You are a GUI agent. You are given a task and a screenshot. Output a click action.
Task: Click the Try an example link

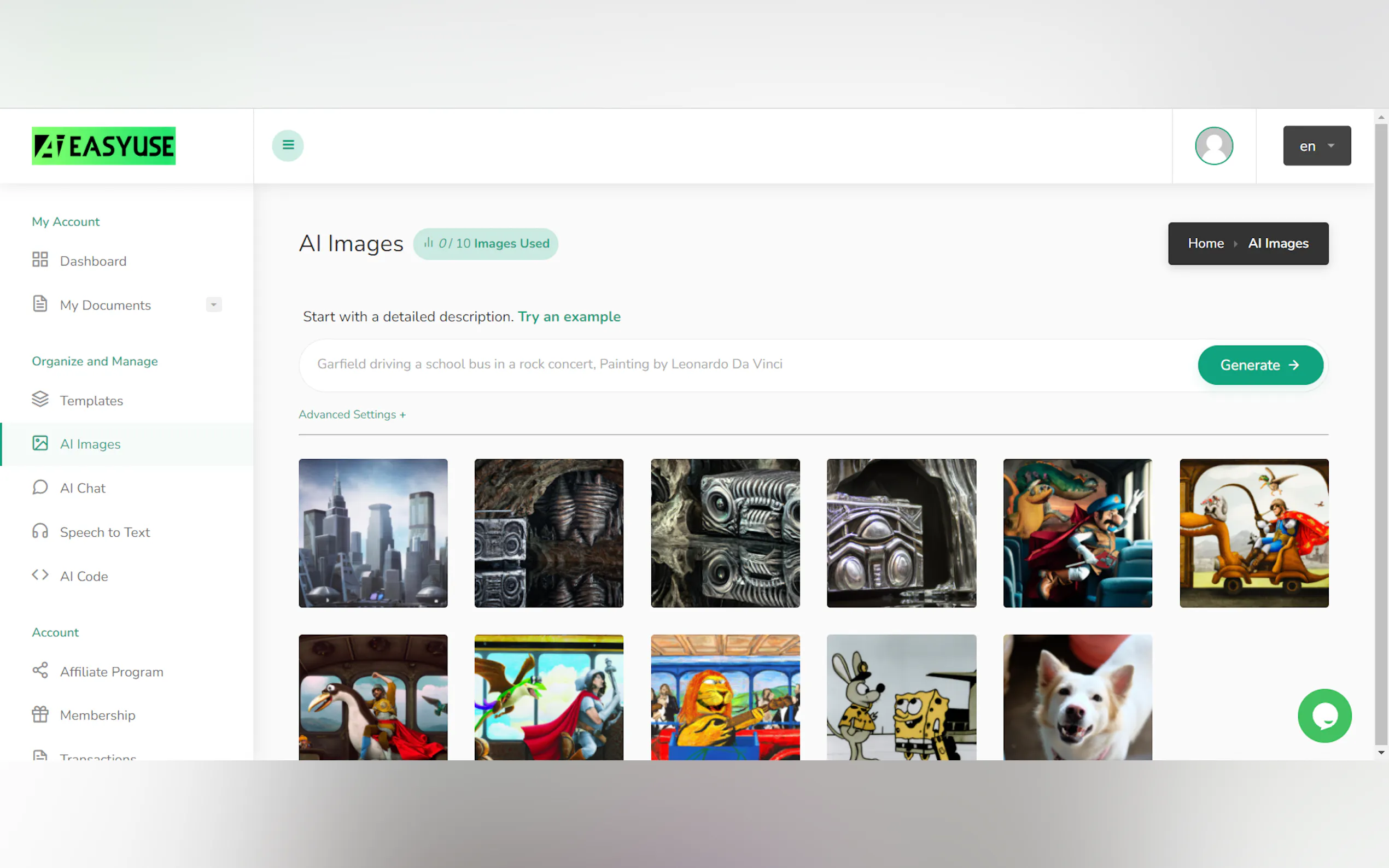(x=569, y=316)
